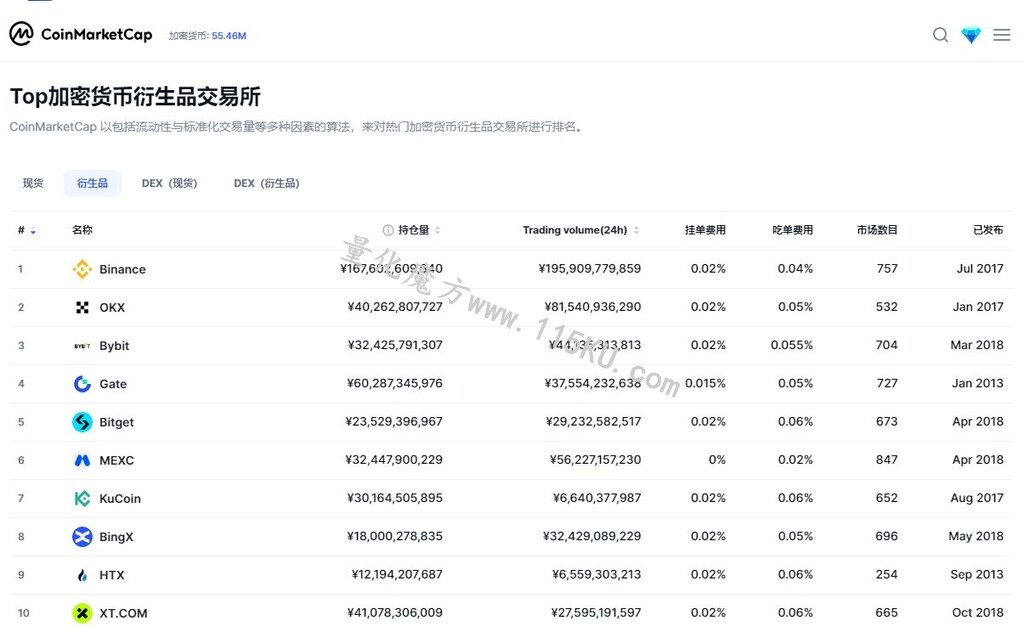
Task: Click MEXC market count 847
Action: (887, 460)
